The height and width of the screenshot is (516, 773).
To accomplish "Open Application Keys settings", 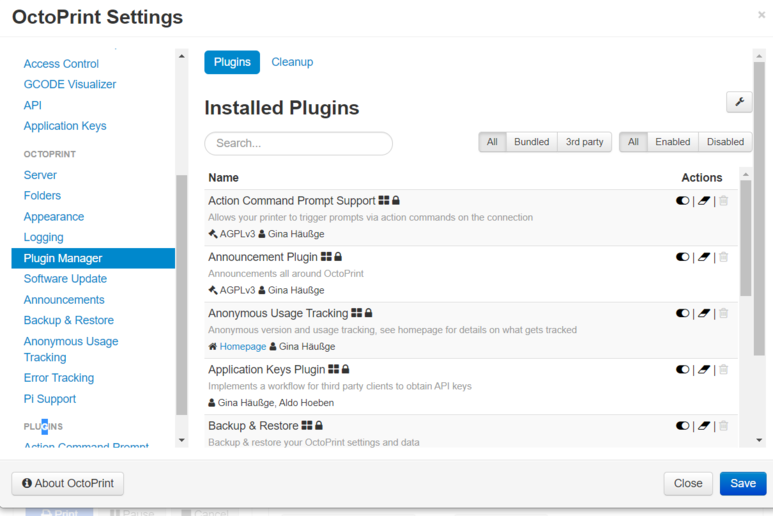I will point(65,126).
